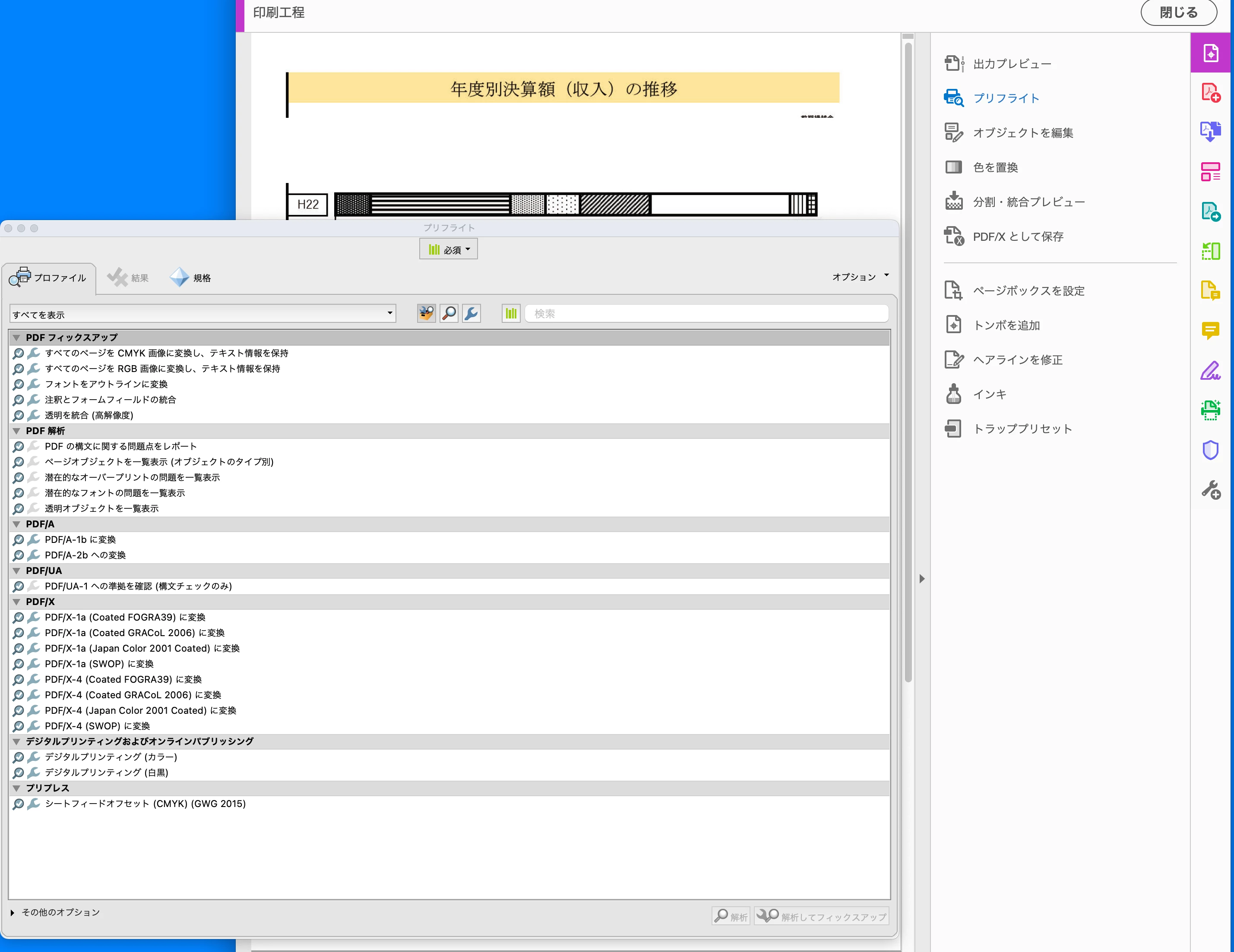
Task: Open the shield Protect tool in sidebar
Action: coord(1210,450)
